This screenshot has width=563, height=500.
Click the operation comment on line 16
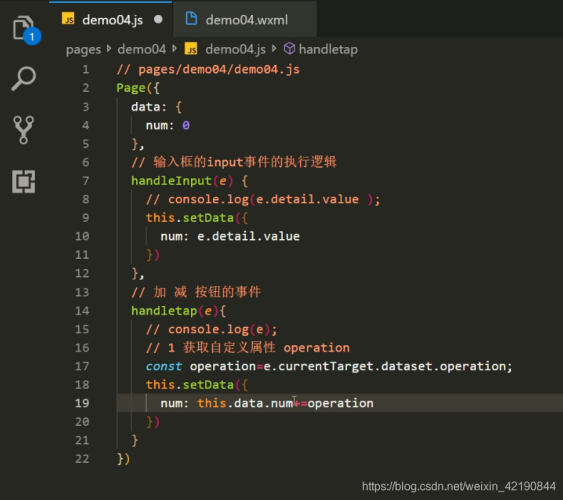coord(248,348)
